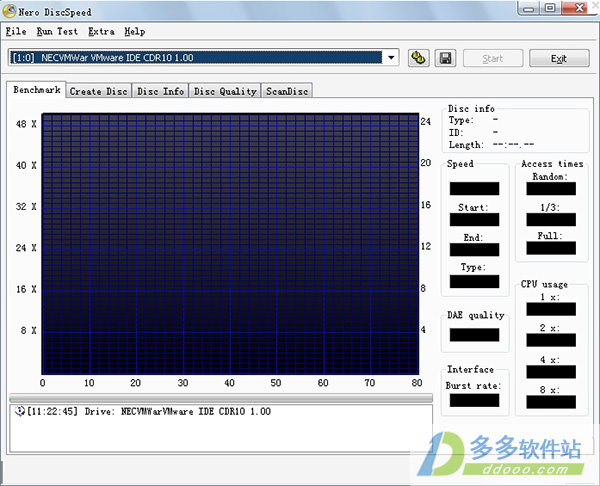Open the Help menu
The width and height of the screenshot is (600, 486).
(135, 31)
